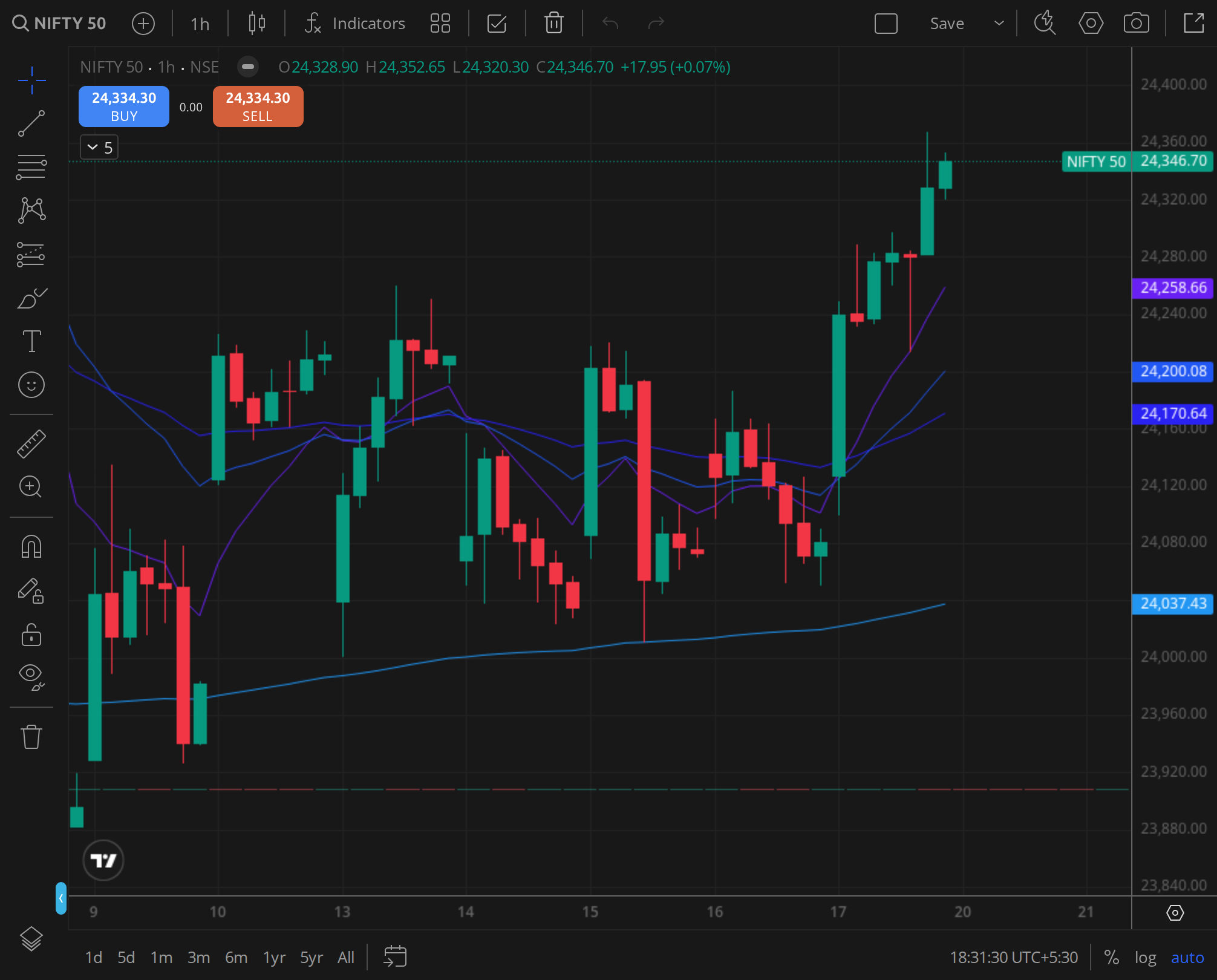Viewport: 1217px width, 980px height.
Task: Click the top toolbar trash icon
Action: point(553,24)
